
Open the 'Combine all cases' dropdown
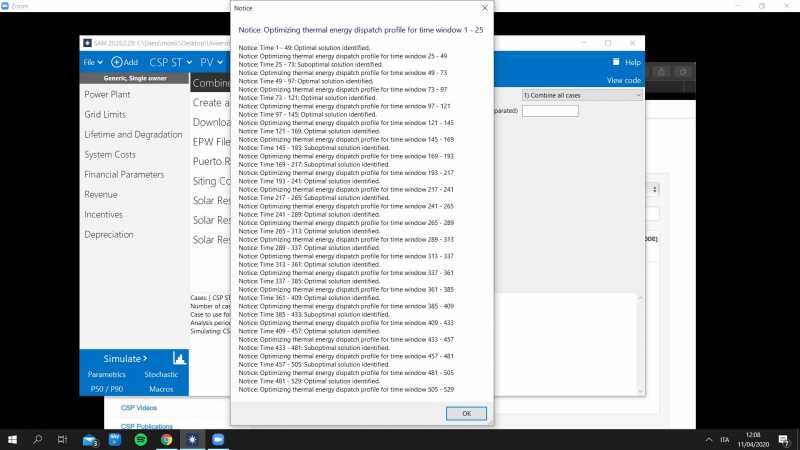pyautogui.click(x=577, y=94)
